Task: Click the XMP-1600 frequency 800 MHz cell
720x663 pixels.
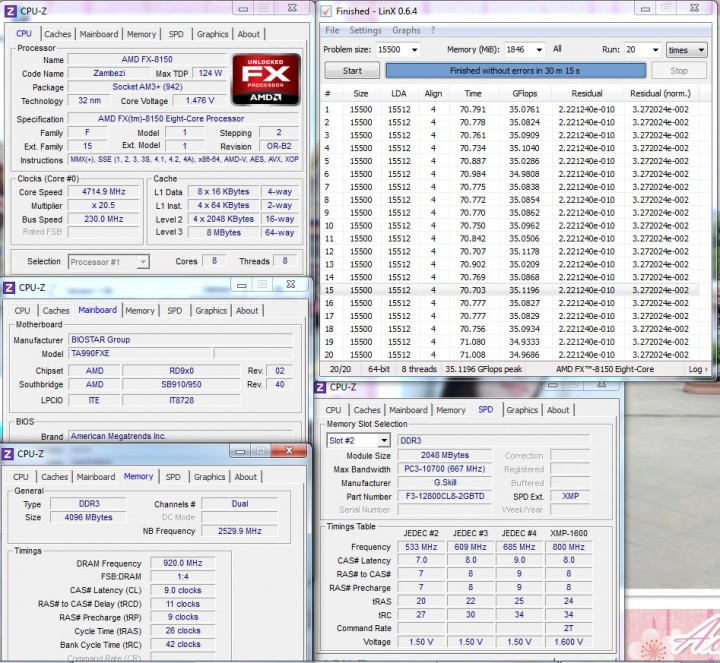Action: (568, 547)
